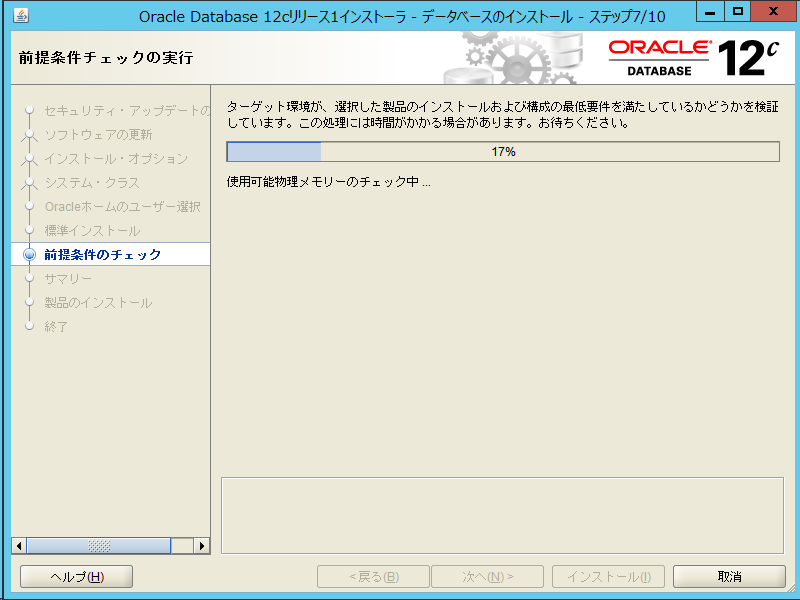Select the システム・クラス step
The width and height of the screenshot is (800, 600).
tap(92, 183)
